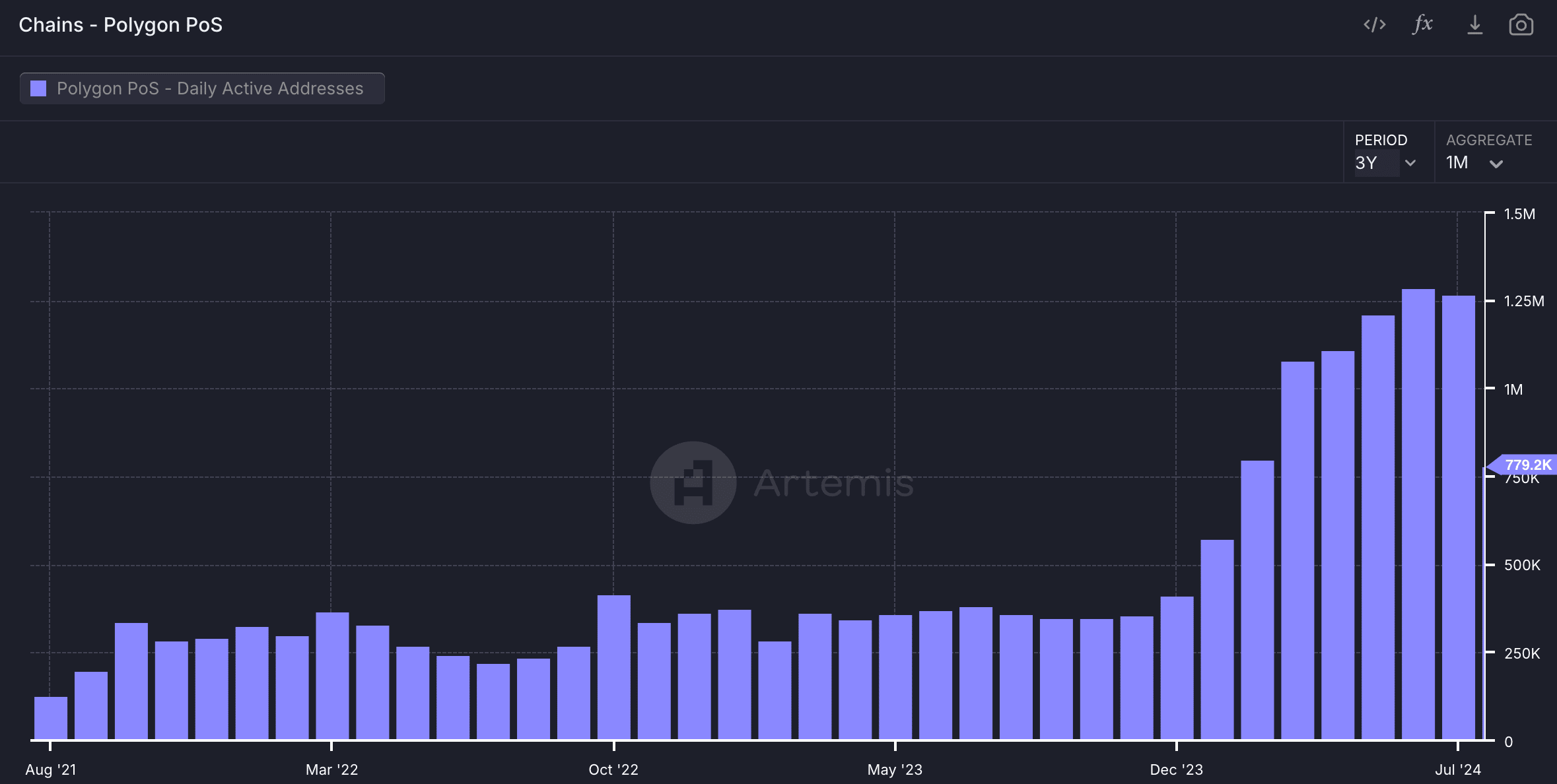Click the PERIOD dropdown chevron
Screen dimensions: 1557x784
[x=1410, y=163]
